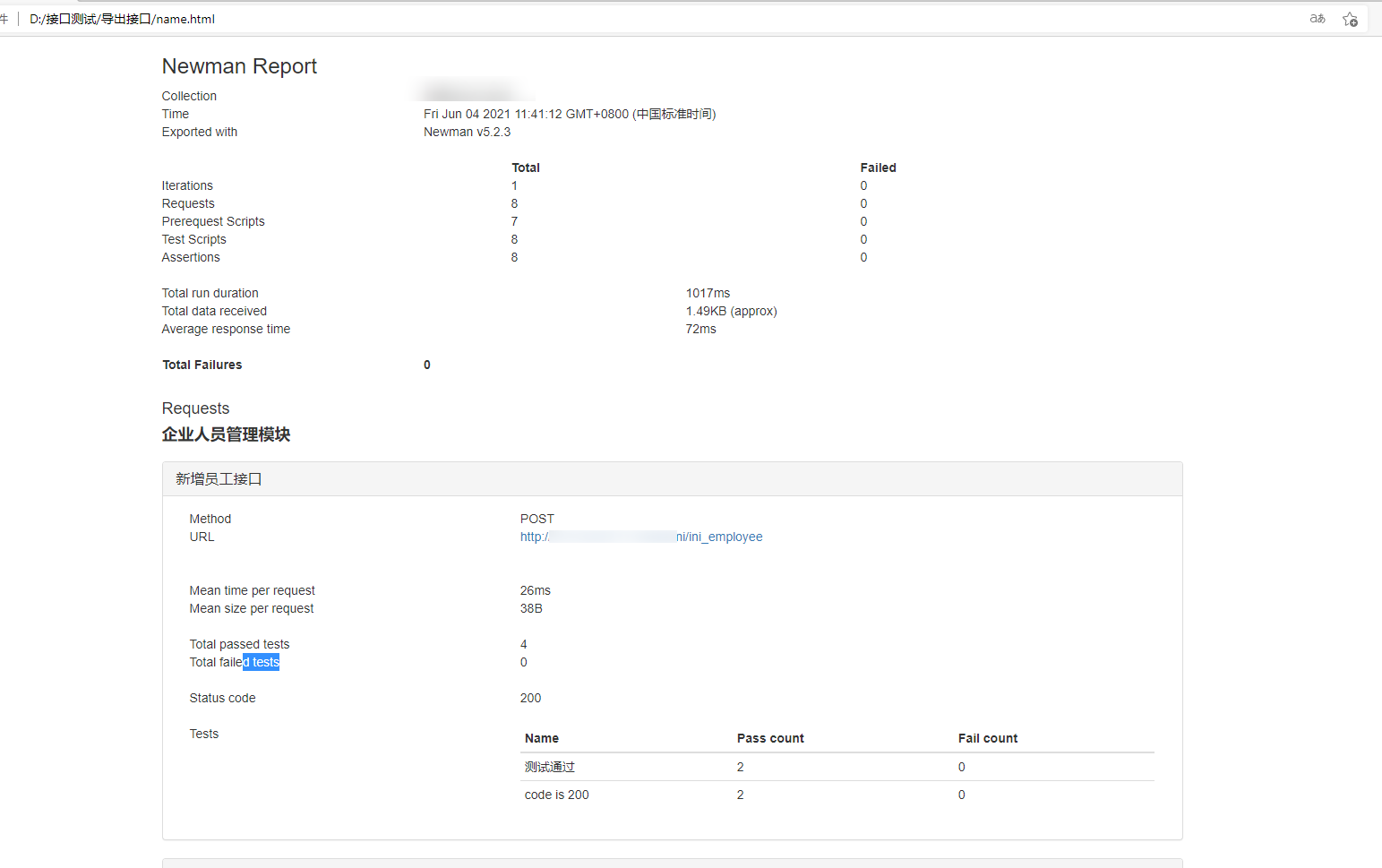Click the Requests section heading
The image size is (1382, 868).
coord(195,408)
